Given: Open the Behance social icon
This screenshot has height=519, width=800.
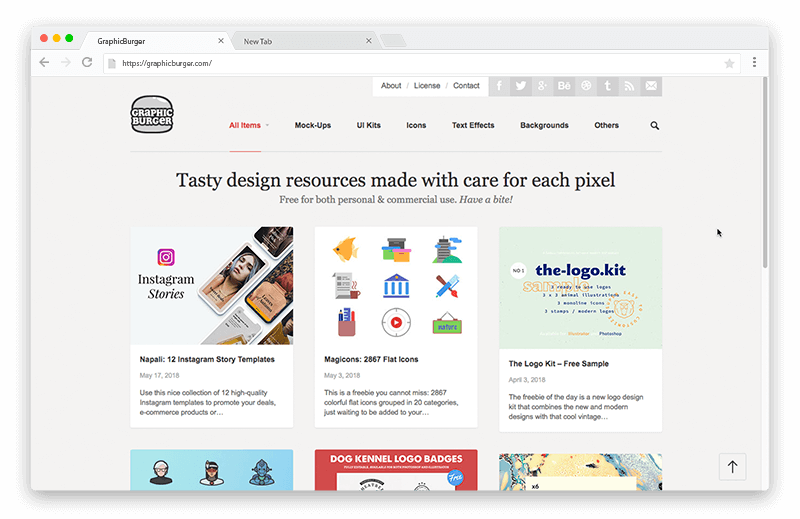Looking at the screenshot, I should [x=564, y=86].
